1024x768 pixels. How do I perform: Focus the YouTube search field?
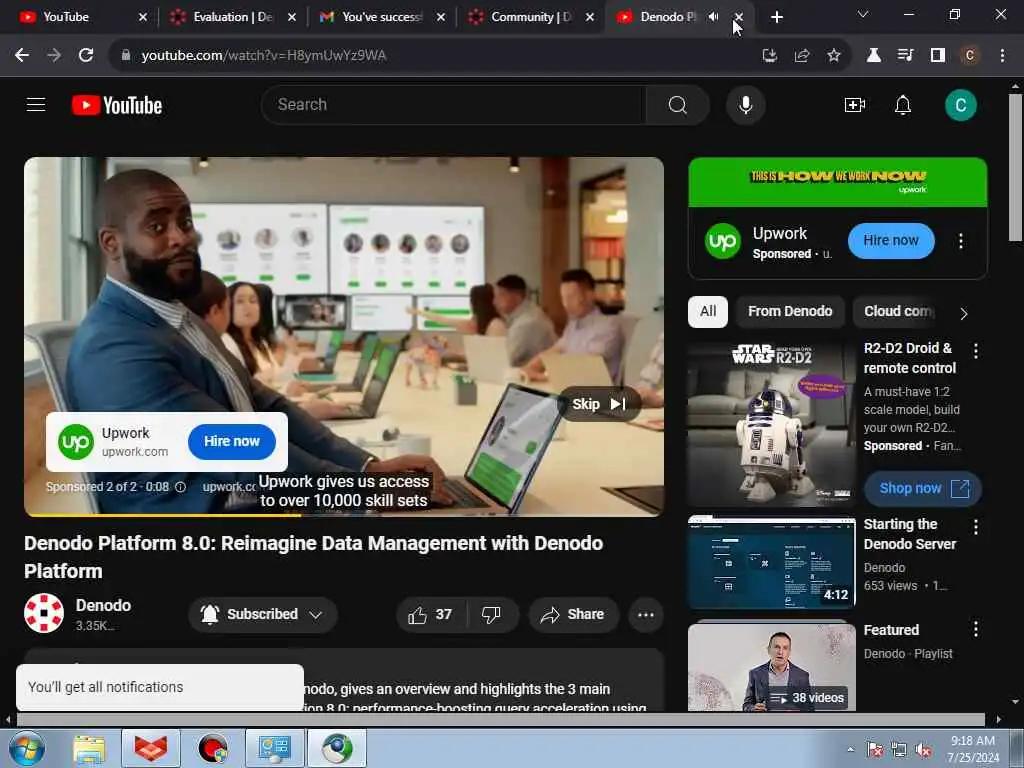coord(453,104)
